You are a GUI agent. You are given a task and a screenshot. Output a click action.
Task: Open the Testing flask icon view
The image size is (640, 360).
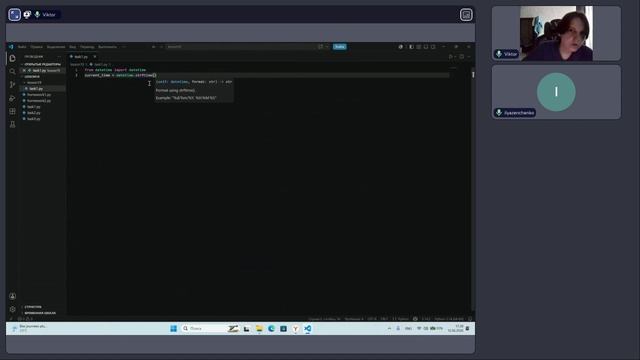click(x=12, y=124)
